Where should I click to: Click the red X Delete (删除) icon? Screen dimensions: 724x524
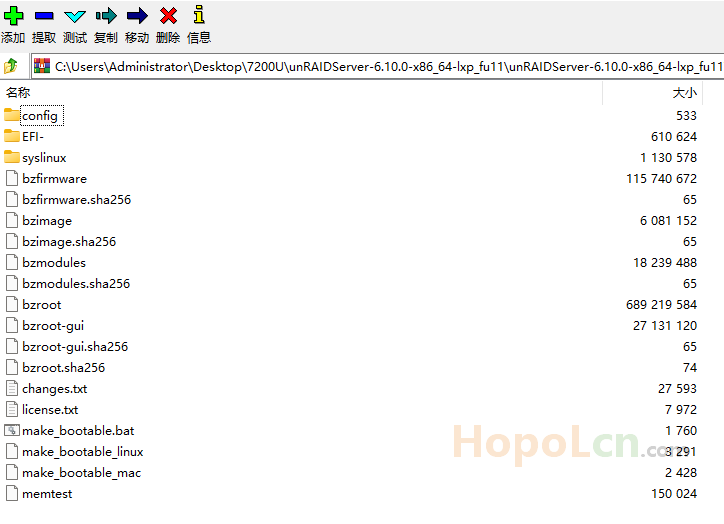[x=168, y=16]
